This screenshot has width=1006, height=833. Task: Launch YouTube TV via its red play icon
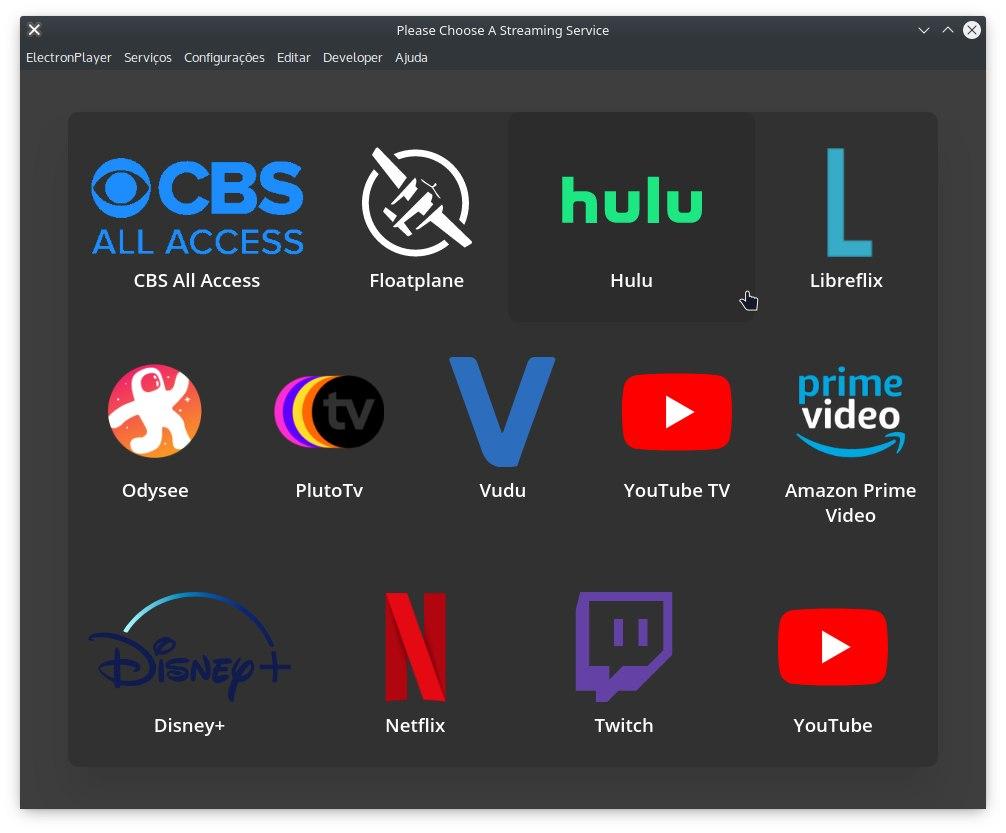click(x=677, y=411)
